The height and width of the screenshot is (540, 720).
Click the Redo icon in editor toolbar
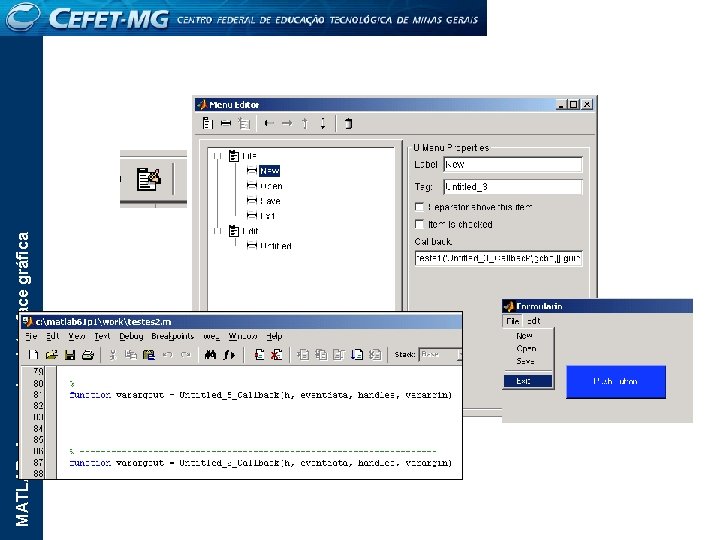click(186, 354)
